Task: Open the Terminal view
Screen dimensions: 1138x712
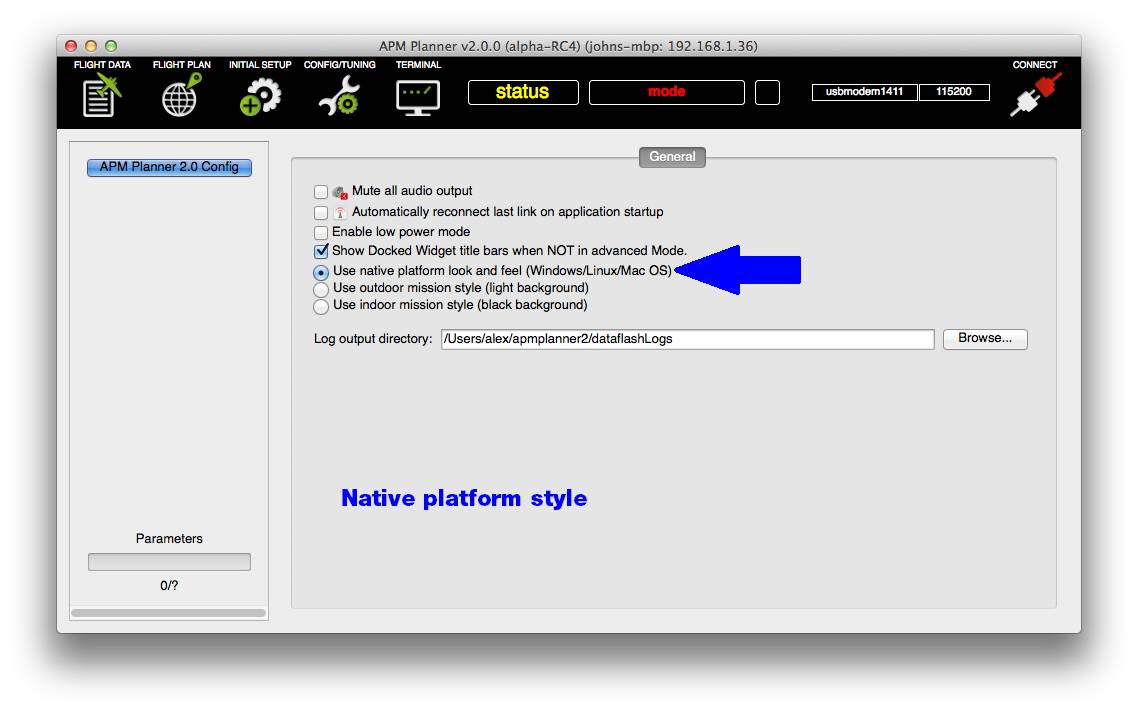Action: coord(418,95)
